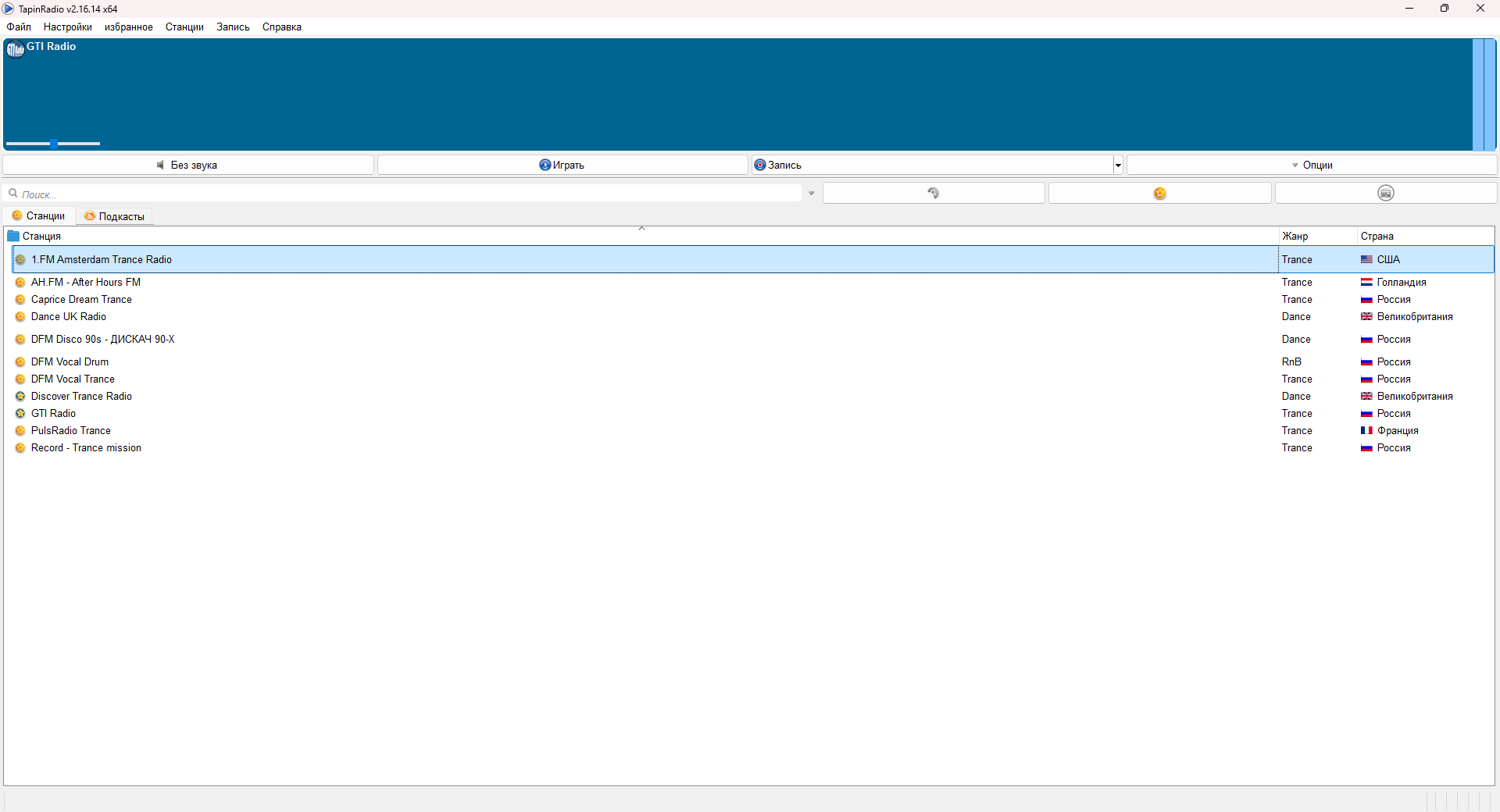Open the Настройки menu
Viewport: 1500px width, 812px height.
point(67,27)
